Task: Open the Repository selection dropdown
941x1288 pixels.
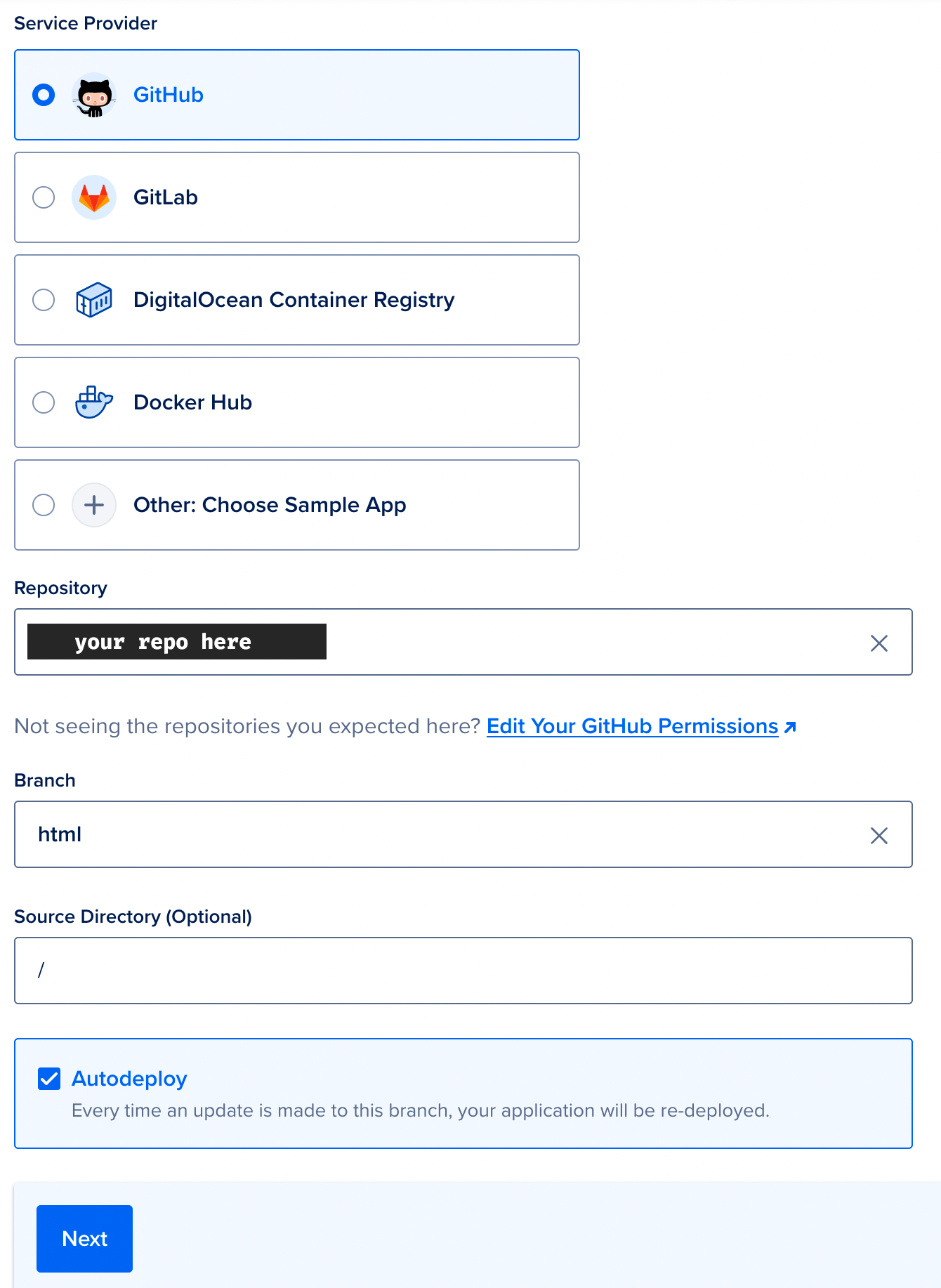Action: click(x=562, y=642)
